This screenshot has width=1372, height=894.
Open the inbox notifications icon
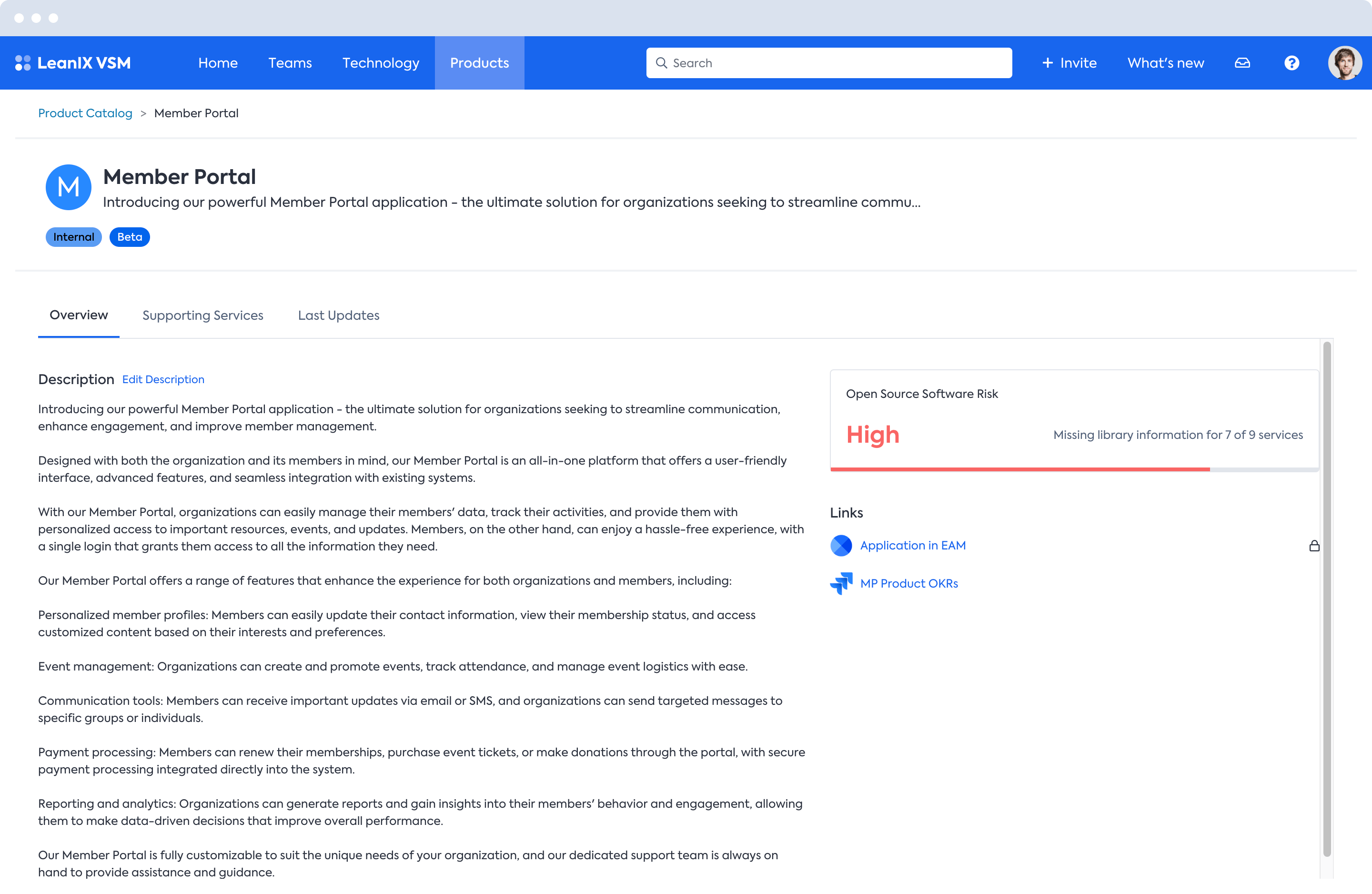pyautogui.click(x=1242, y=63)
